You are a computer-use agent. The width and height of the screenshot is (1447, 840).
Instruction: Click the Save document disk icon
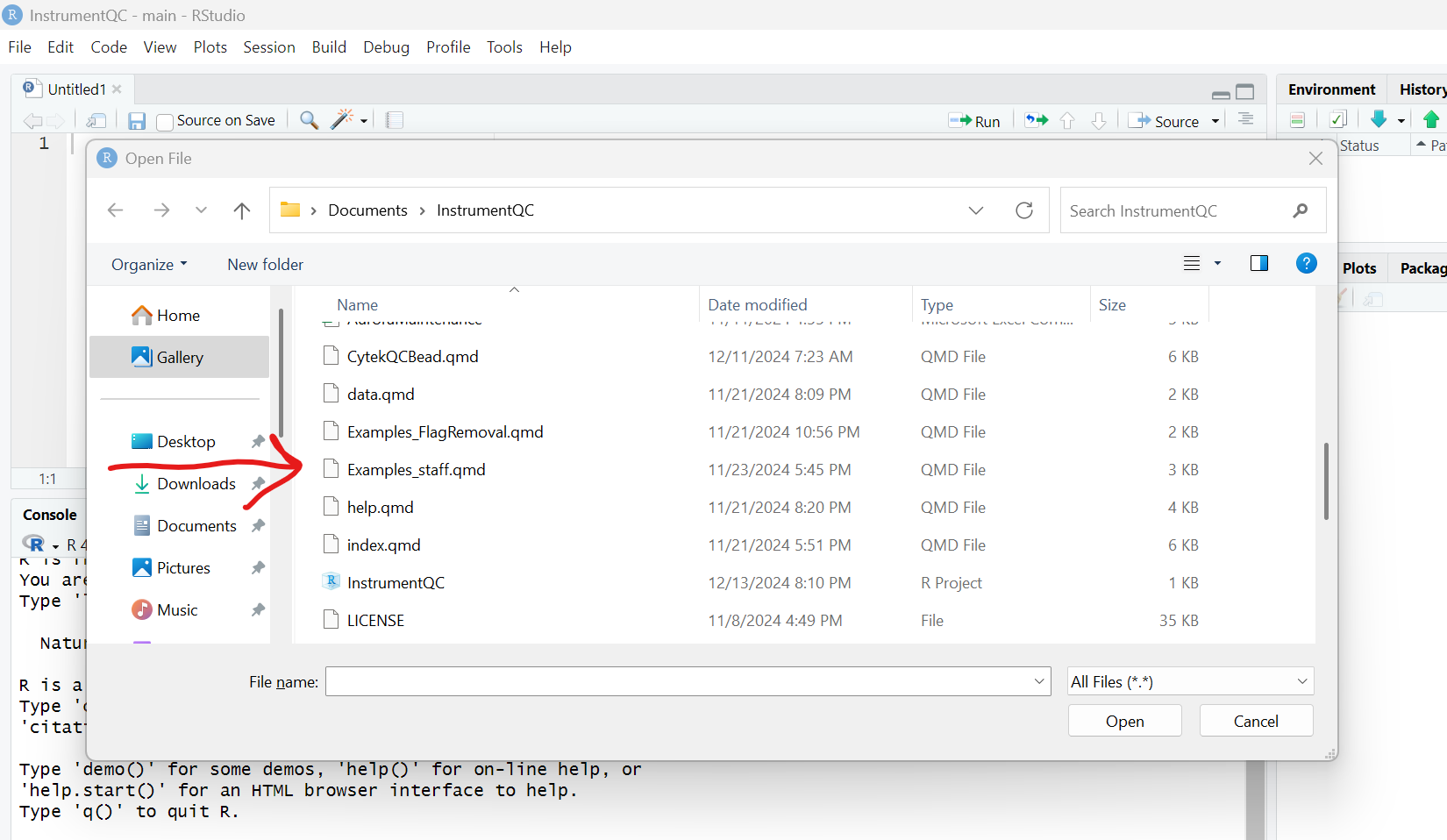(137, 121)
